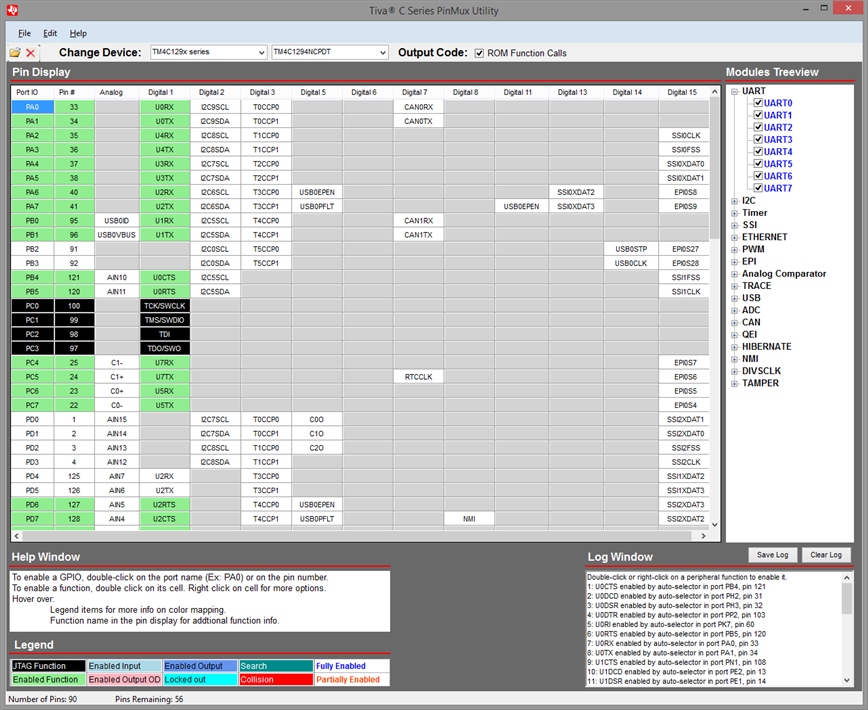Expand the HIBERNATE tree node
The height and width of the screenshot is (710, 868).
click(x=735, y=347)
